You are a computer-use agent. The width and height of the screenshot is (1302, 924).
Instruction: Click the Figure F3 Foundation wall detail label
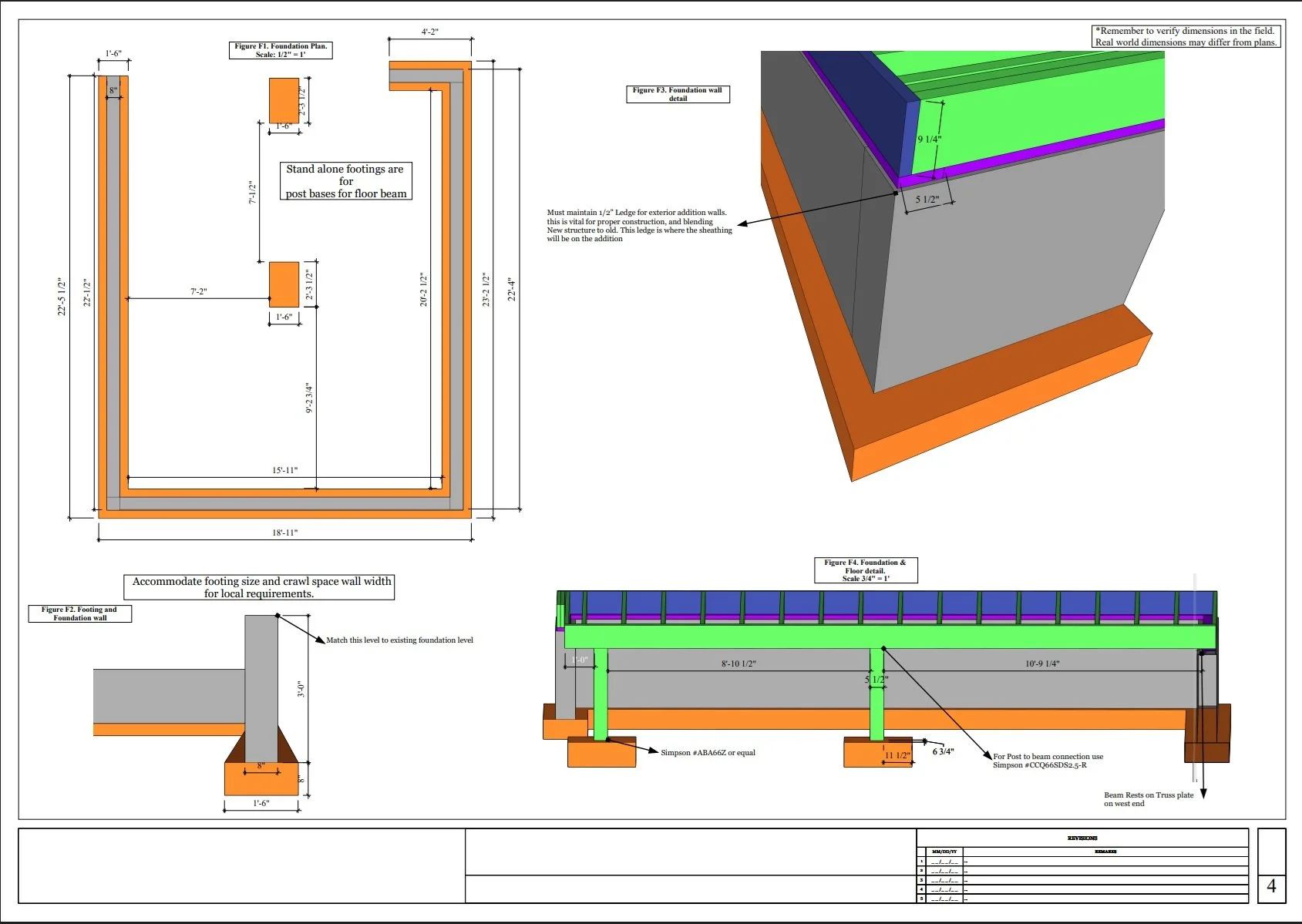click(679, 94)
